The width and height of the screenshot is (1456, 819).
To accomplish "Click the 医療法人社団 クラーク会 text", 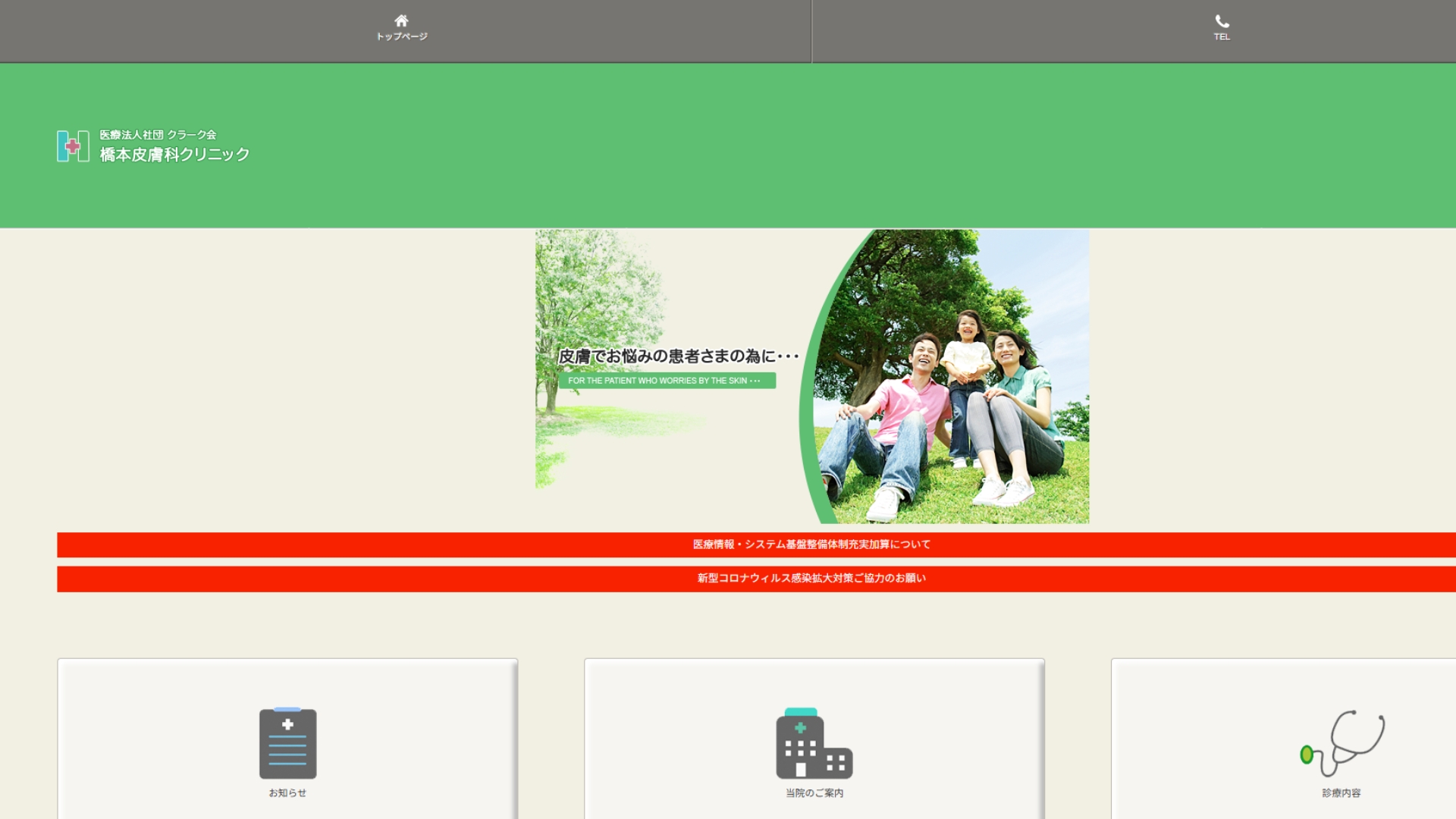I will pyautogui.click(x=158, y=135).
